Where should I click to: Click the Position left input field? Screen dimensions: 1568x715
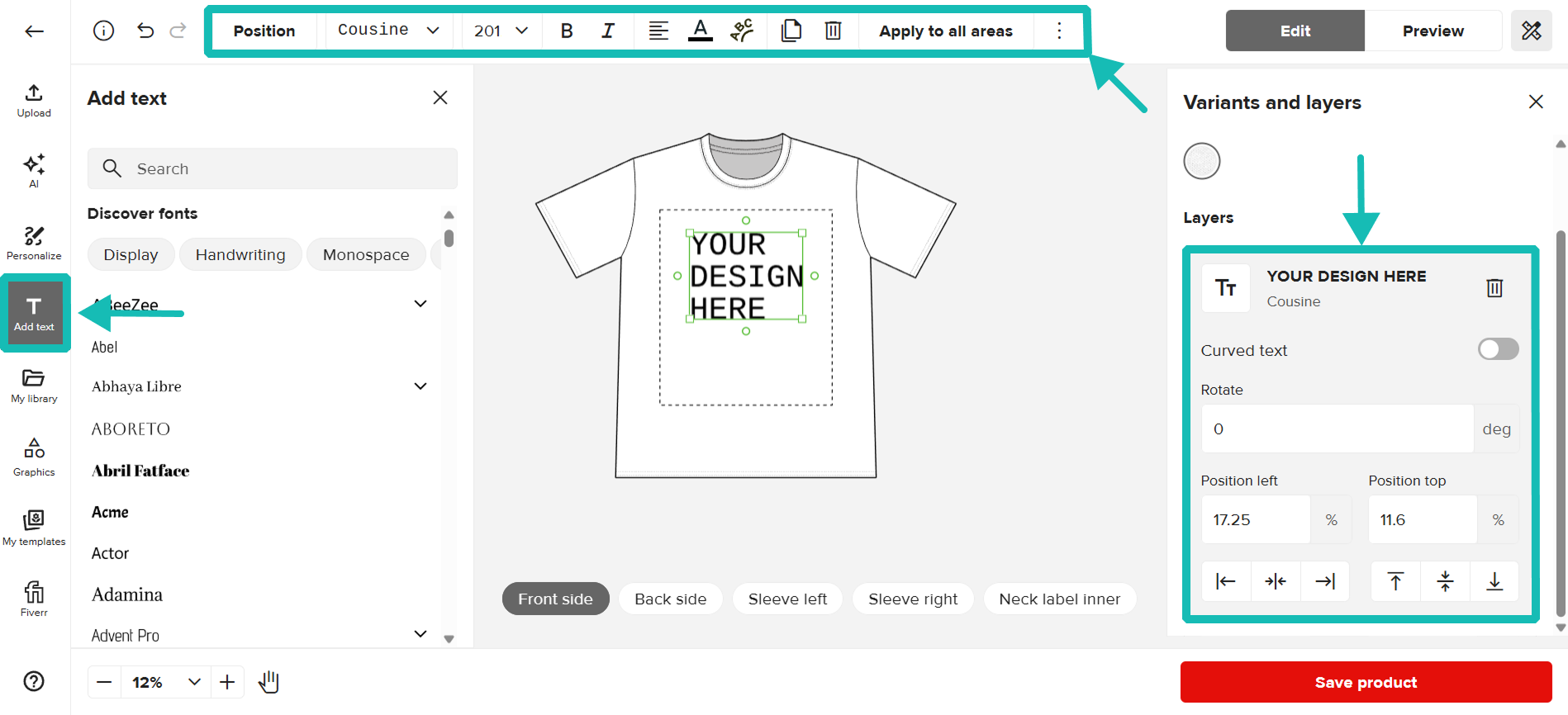(1256, 519)
